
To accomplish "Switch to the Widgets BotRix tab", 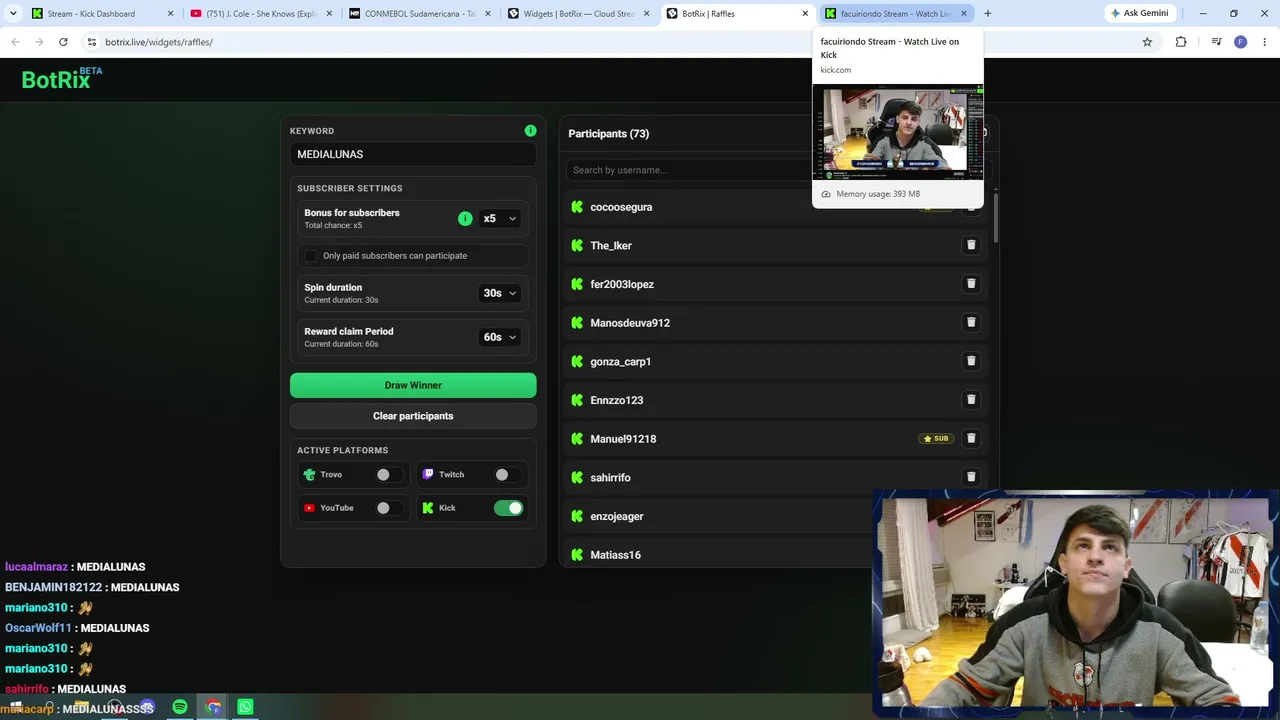I will 578,14.
